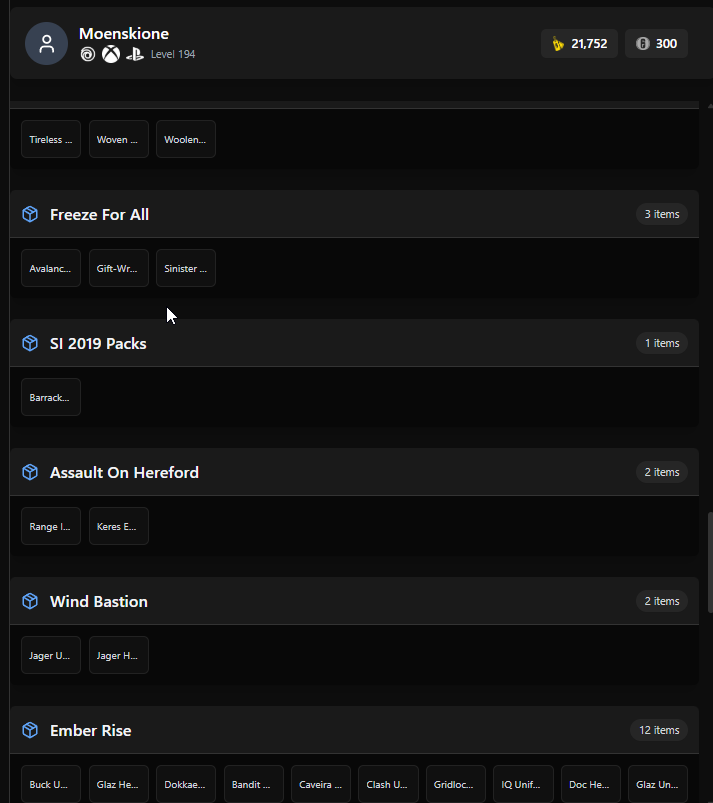Select the Gift-Wr... item tile
Viewport: 713px width, 803px height.
tap(119, 268)
